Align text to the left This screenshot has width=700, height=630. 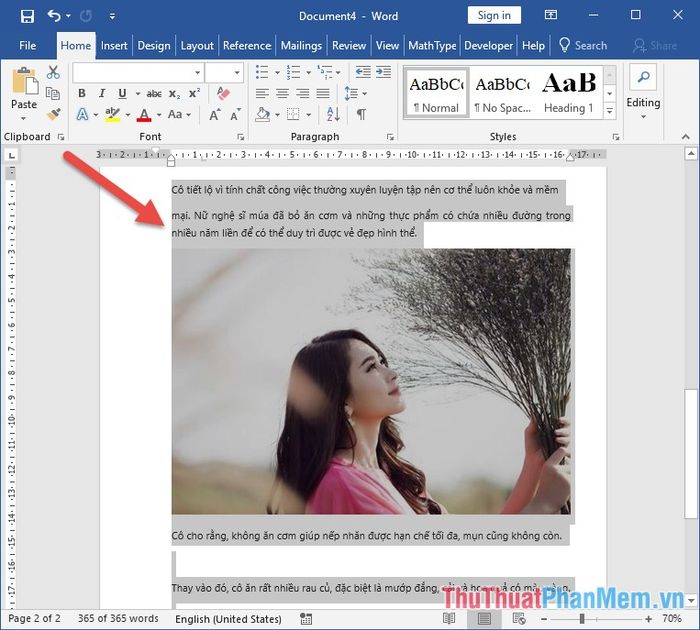pyautogui.click(x=262, y=93)
